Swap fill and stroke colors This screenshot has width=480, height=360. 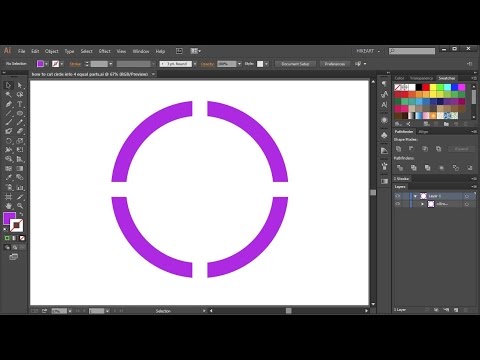click(x=21, y=215)
